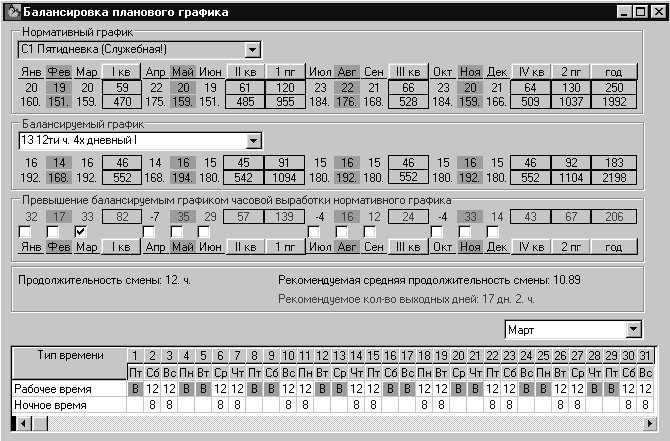Open the Март month dropdown arrow
670x441 pixels.
(633, 330)
